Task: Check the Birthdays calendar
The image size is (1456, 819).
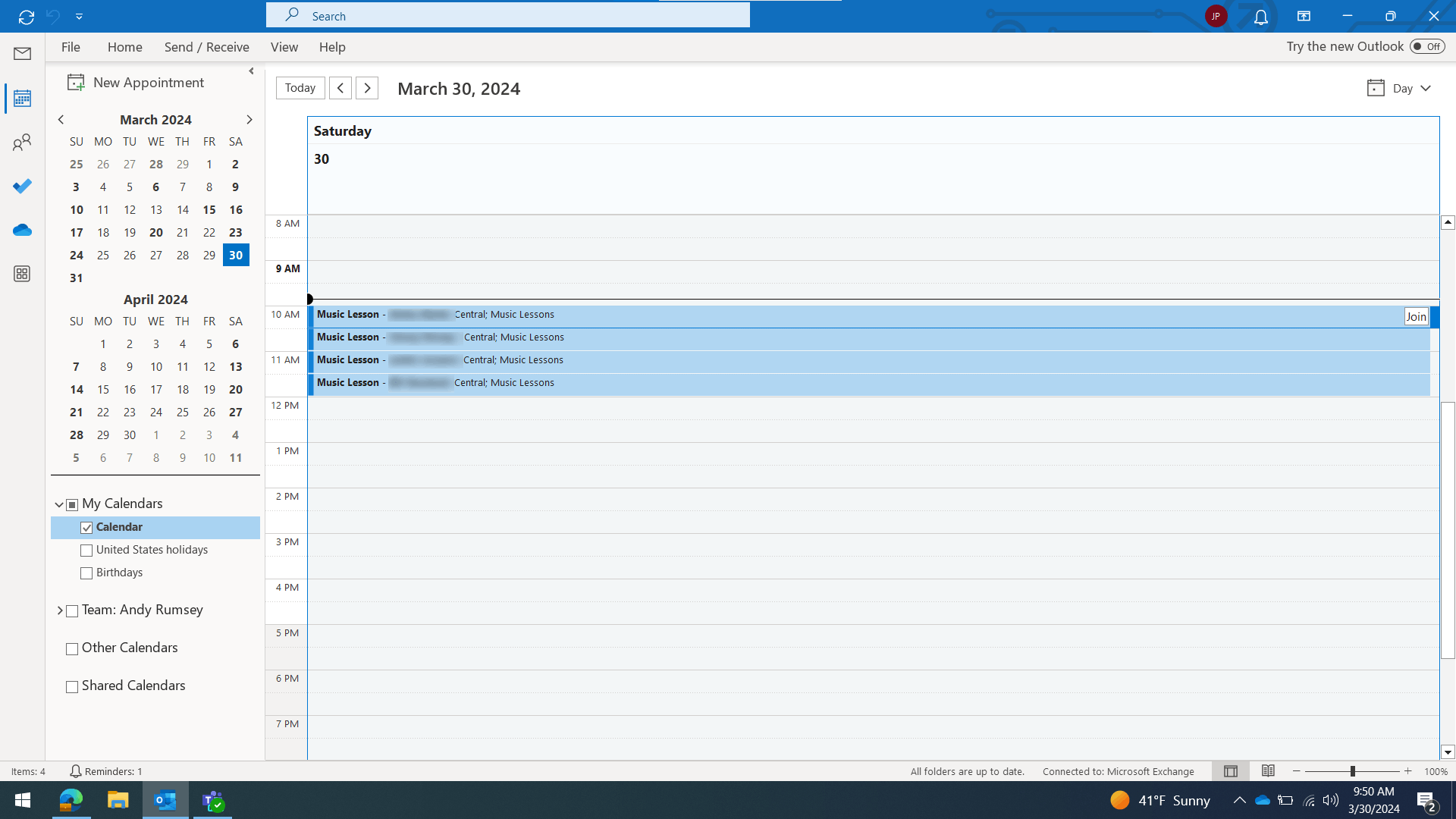Action: [x=86, y=573]
